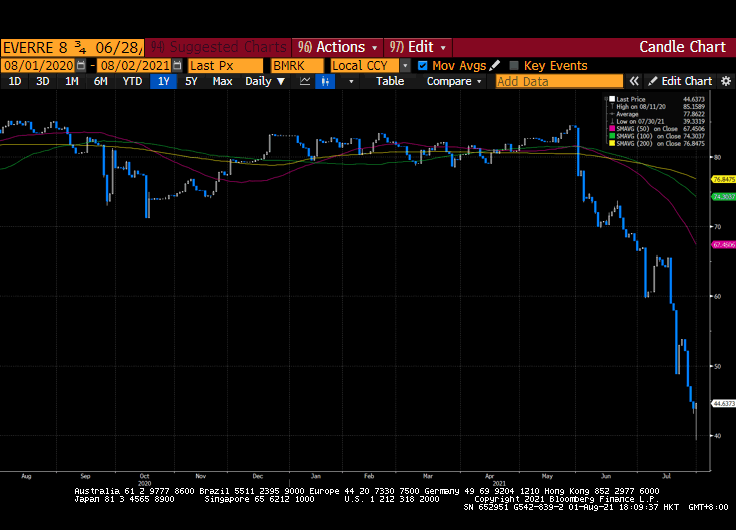Open chart settings gear
Viewport: 736px width, 530px height.
click(726, 81)
